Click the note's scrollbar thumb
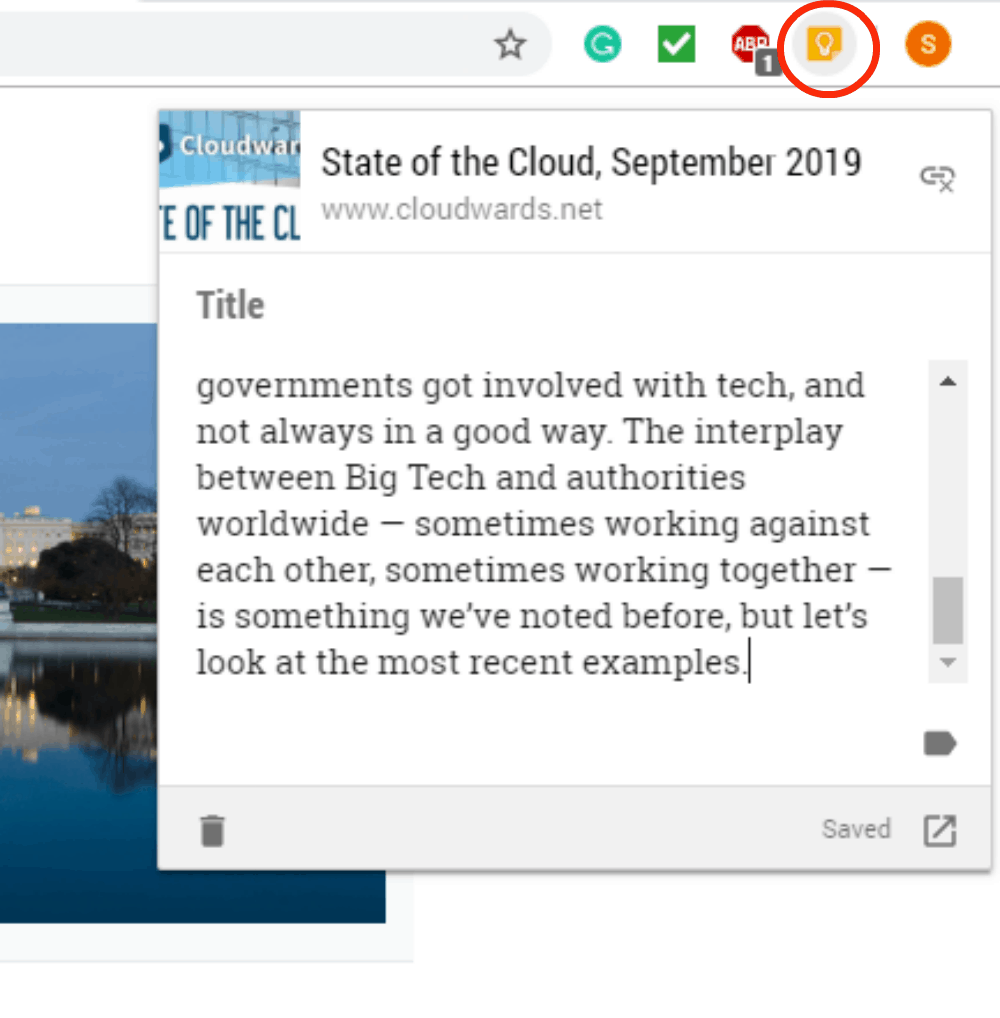Image resolution: width=1000 pixels, height=1018 pixels. click(948, 610)
